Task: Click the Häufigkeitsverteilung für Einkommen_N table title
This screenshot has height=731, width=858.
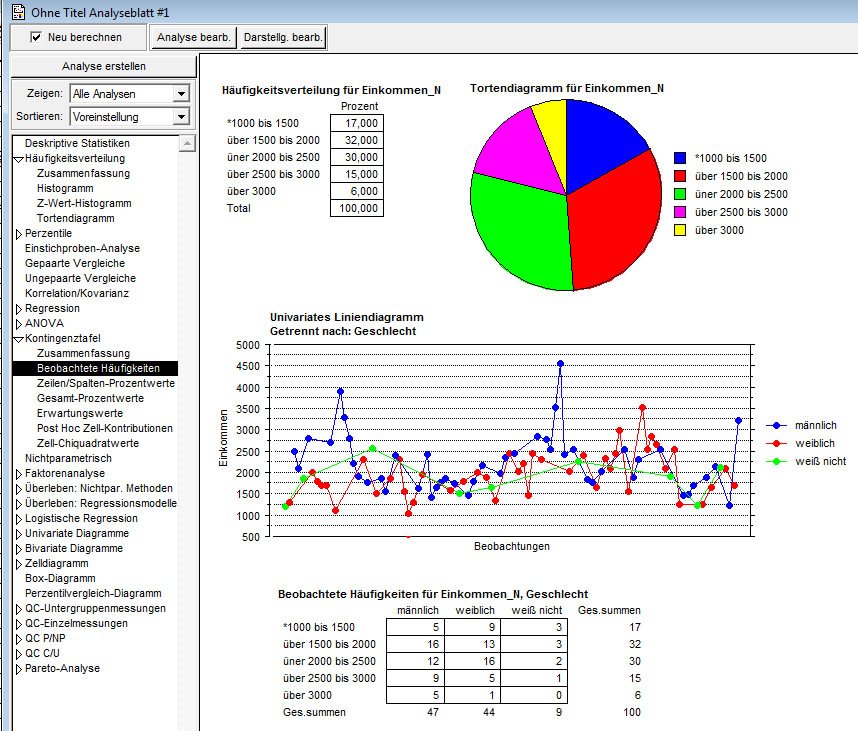Action: tap(331, 90)
